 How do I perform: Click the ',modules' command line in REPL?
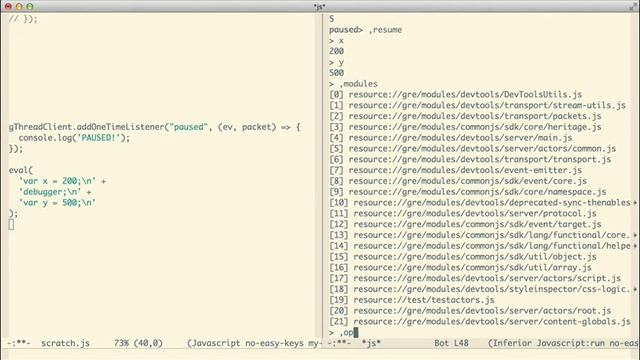(x=353, y=84)
